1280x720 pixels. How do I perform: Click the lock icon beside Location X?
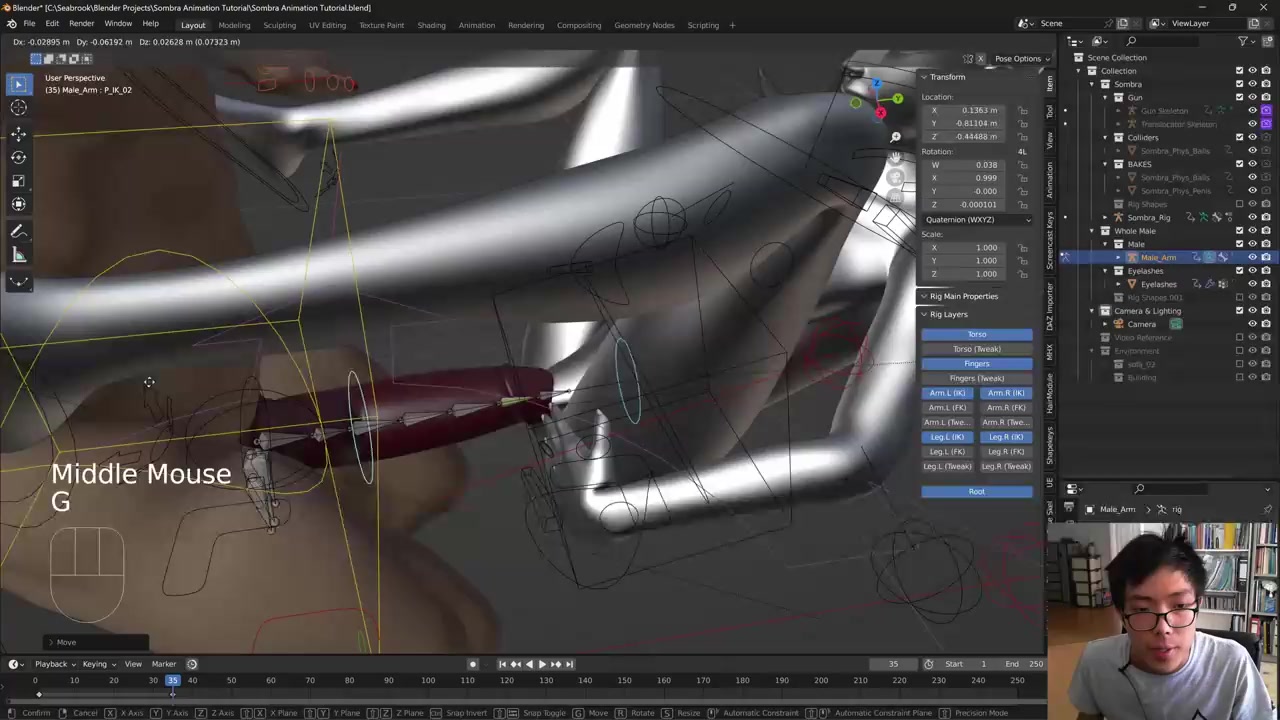1022,110
